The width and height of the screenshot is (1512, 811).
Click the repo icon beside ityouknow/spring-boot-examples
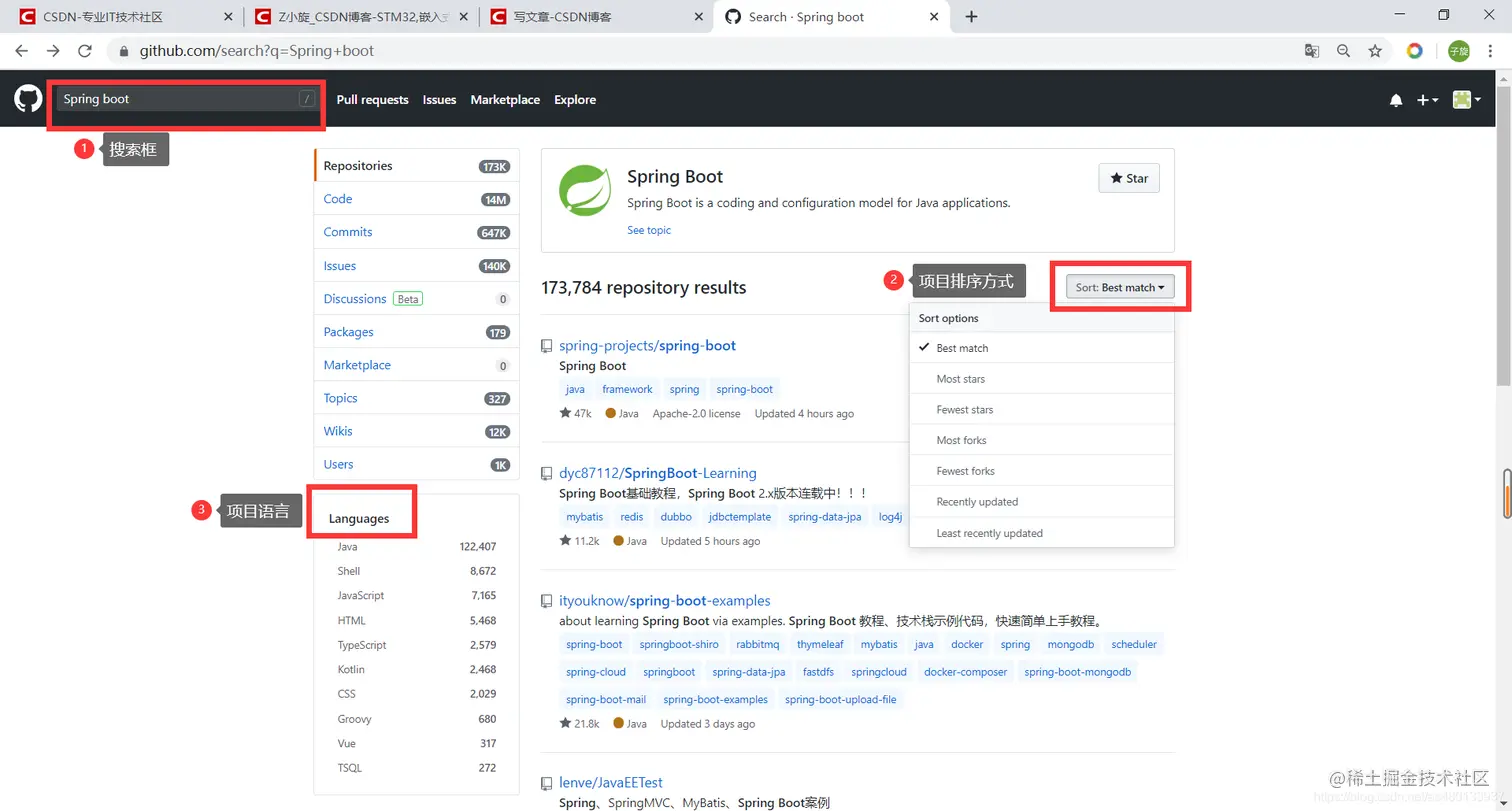coord(546,601)
